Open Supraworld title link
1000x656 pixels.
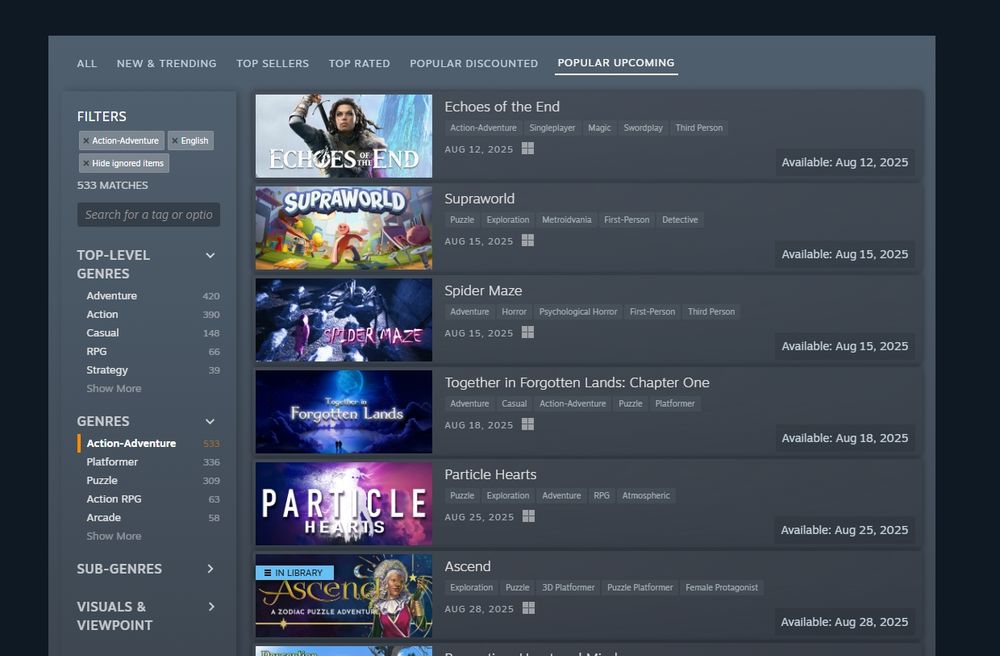(x=480, y=198)
